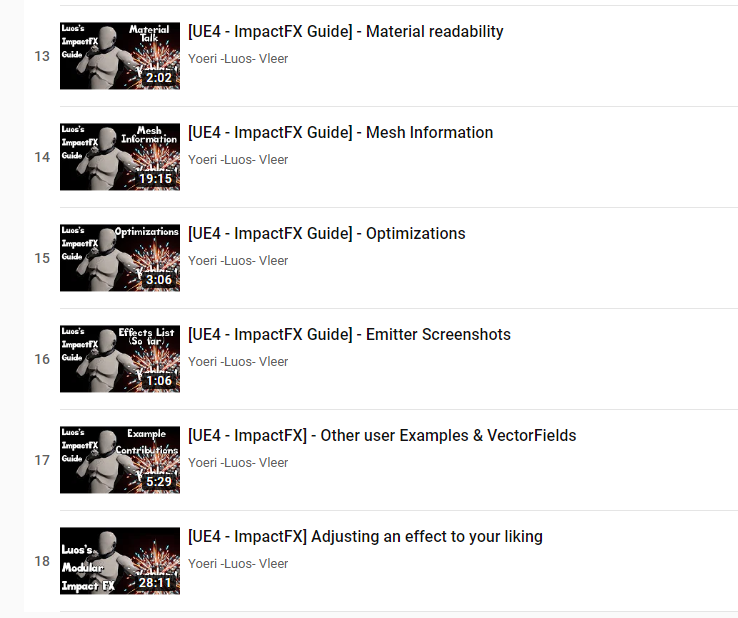Image resolution: width=738 pixels, height=618 pixels.
Task: Open the Modular Impact FX thumbnail
Action: (120, 561)
